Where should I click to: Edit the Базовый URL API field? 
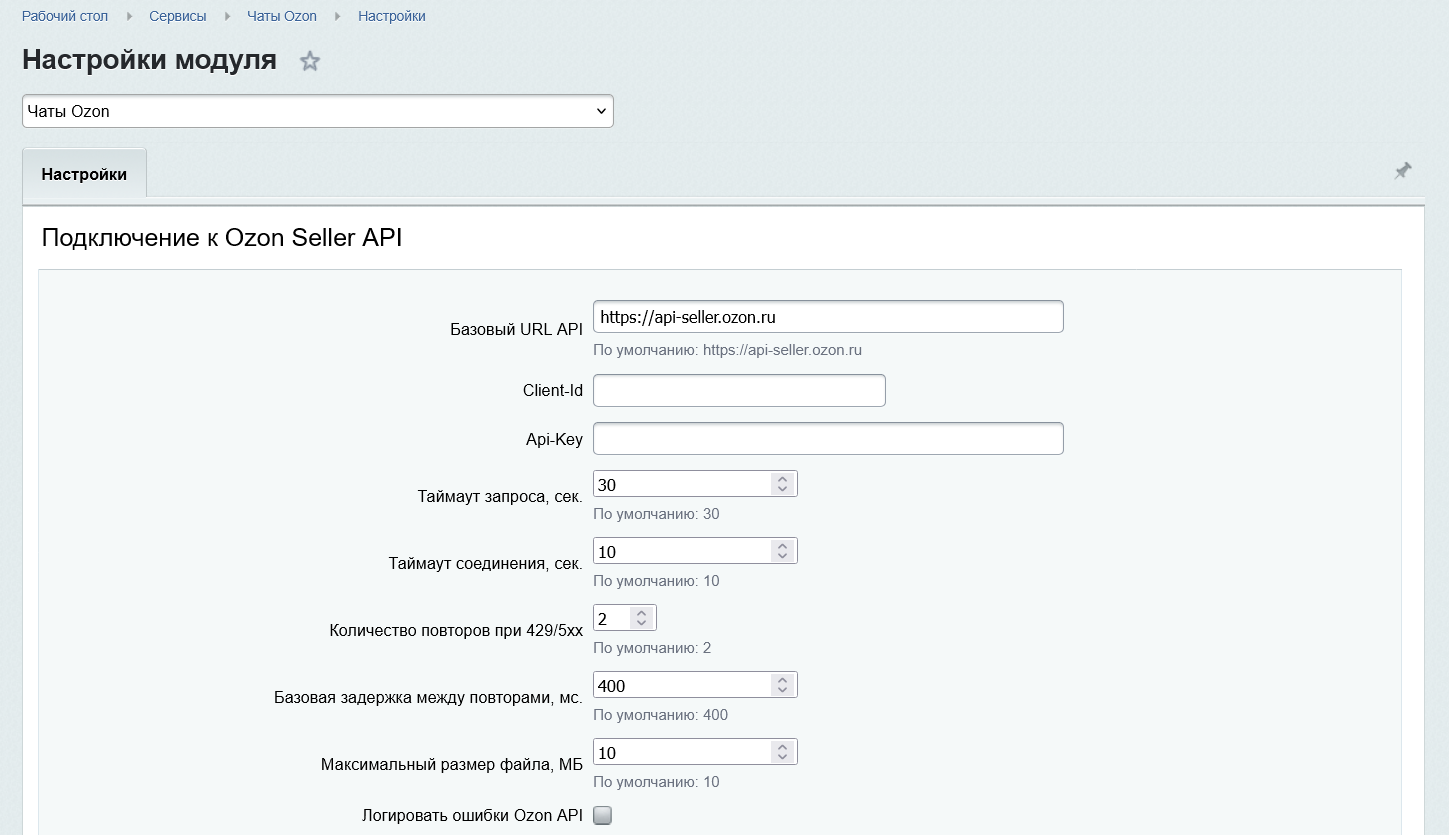tap(828, 317)
